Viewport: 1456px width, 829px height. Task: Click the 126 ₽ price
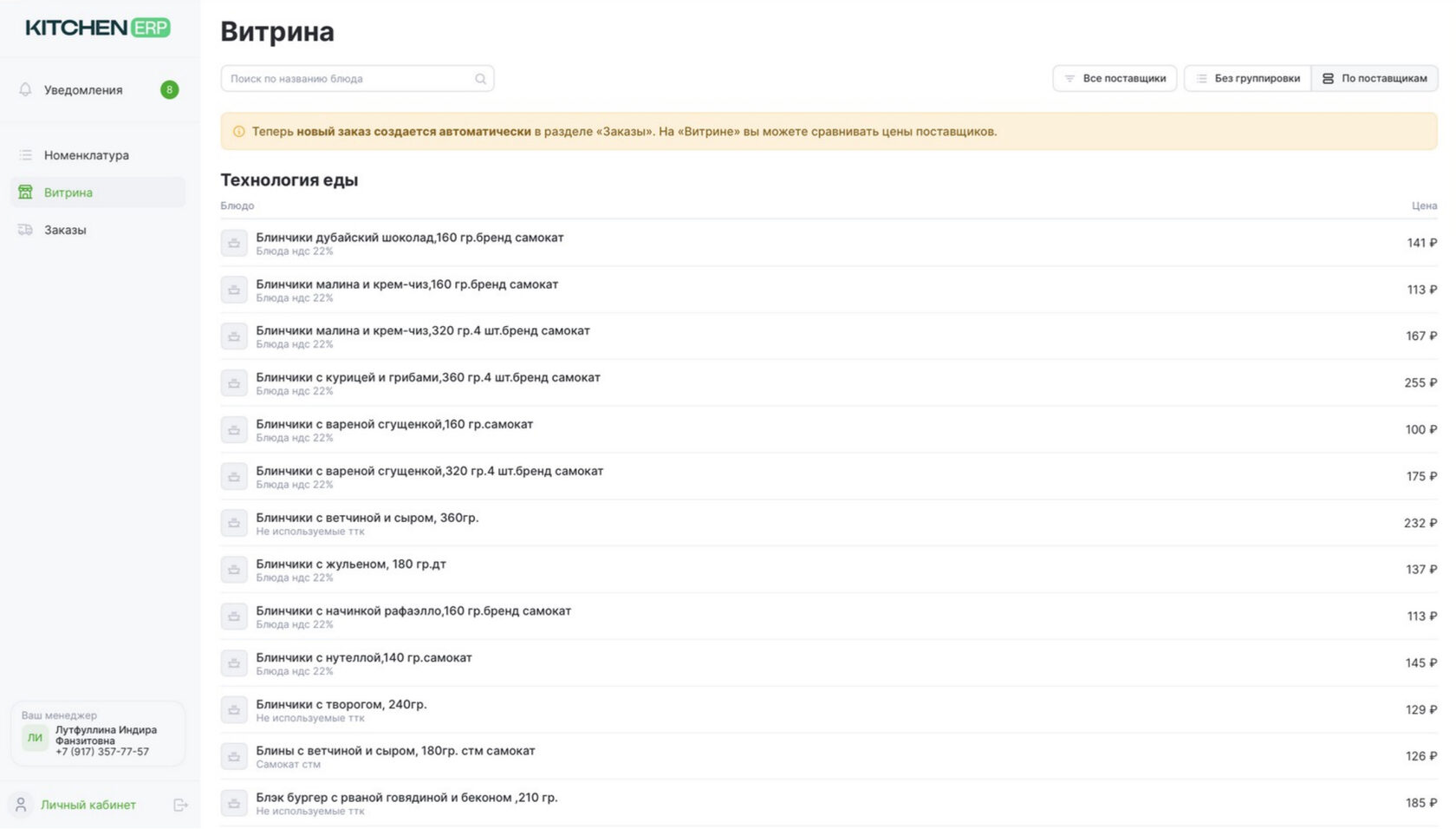click(x=1421, y=757)
